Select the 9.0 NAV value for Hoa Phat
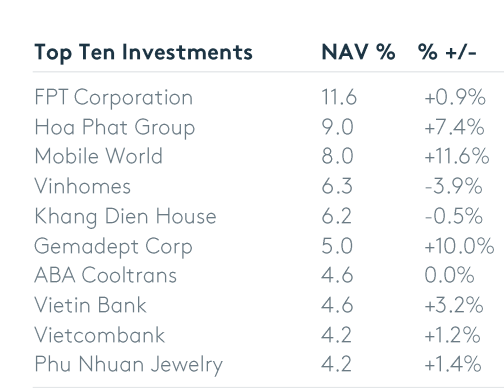504x388 pixels. point(337,127)
